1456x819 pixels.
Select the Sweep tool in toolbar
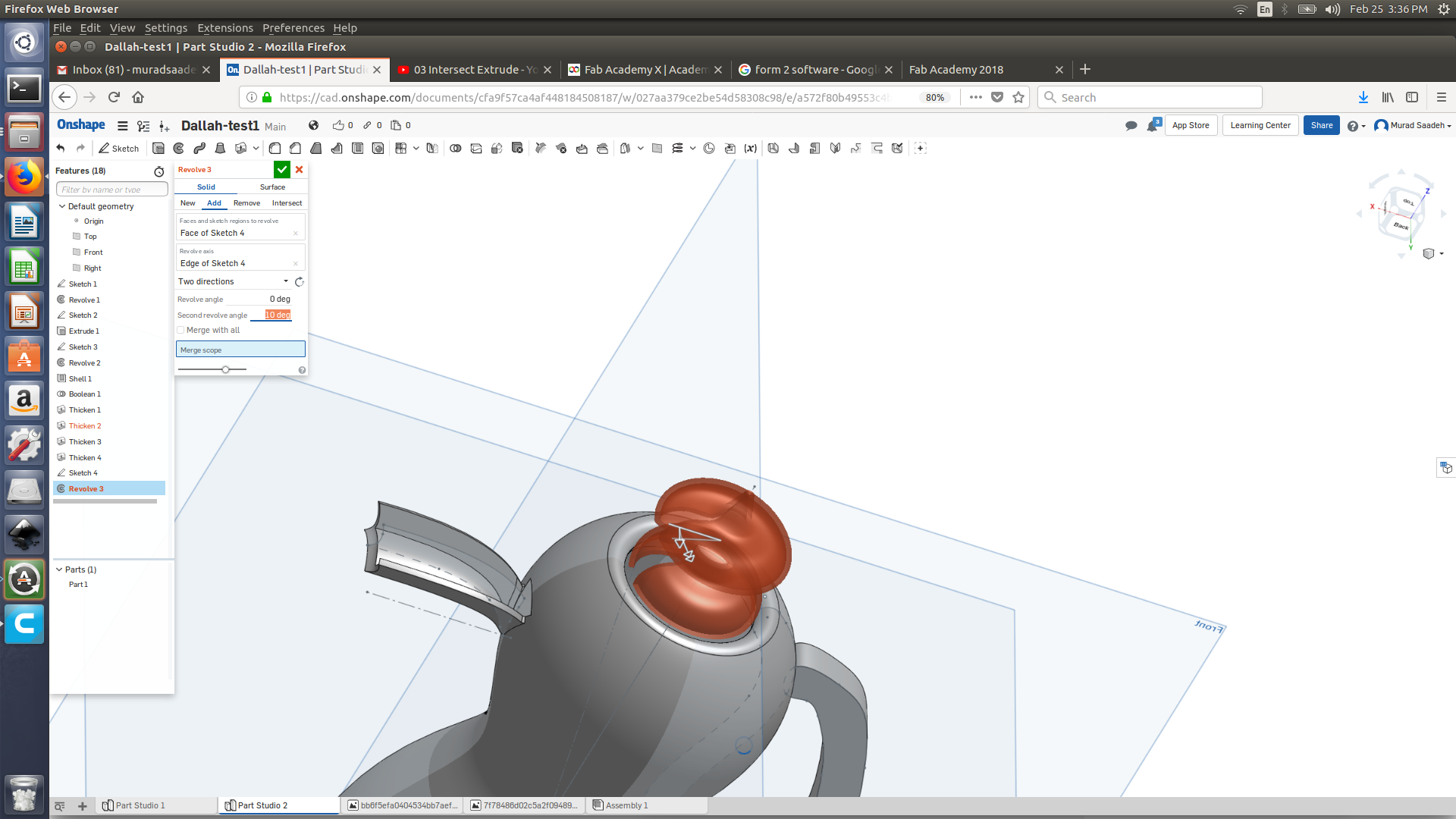point(199,149)
